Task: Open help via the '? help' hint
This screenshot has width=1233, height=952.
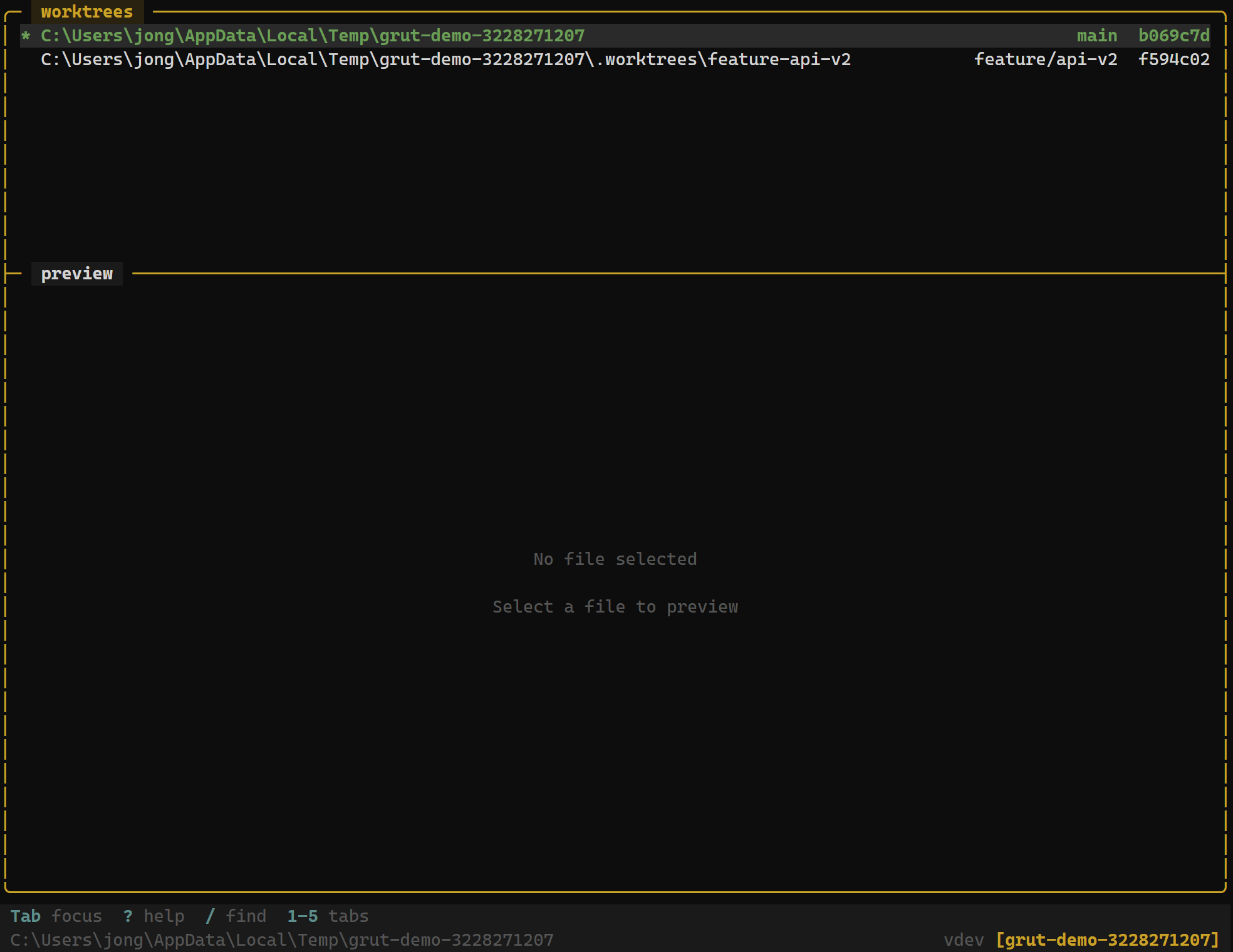Action: pyautogui.click(x=154, y=916)
